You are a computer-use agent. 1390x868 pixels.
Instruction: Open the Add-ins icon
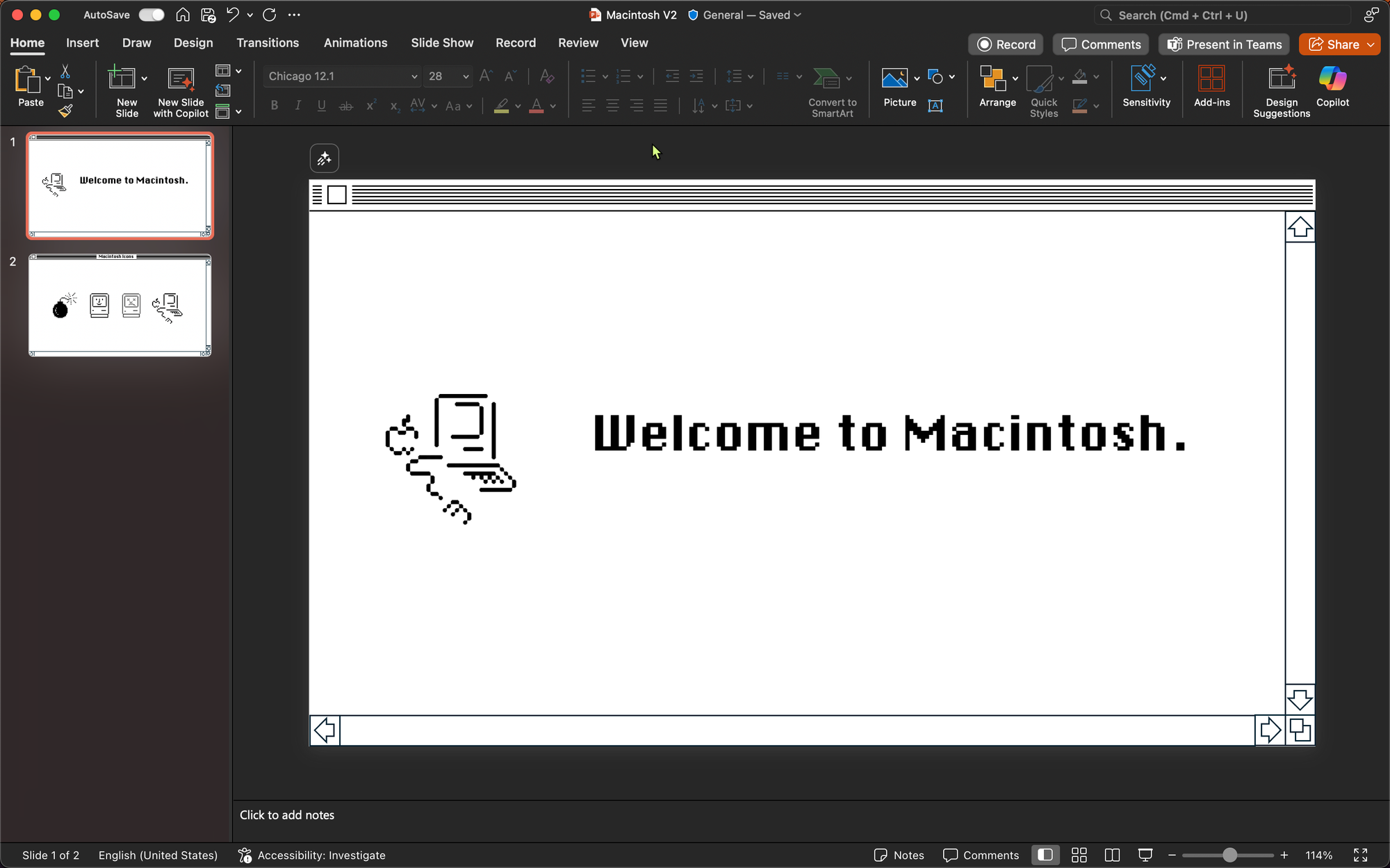coord(1211,79)
